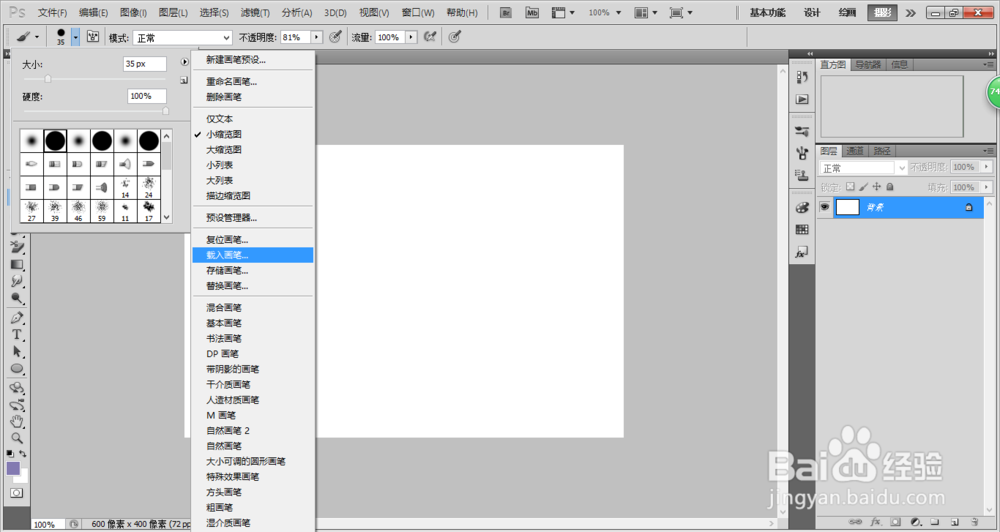Show more workspaces double-arrow button
Screen dimensions: 1000x532
tap(911, 13)
